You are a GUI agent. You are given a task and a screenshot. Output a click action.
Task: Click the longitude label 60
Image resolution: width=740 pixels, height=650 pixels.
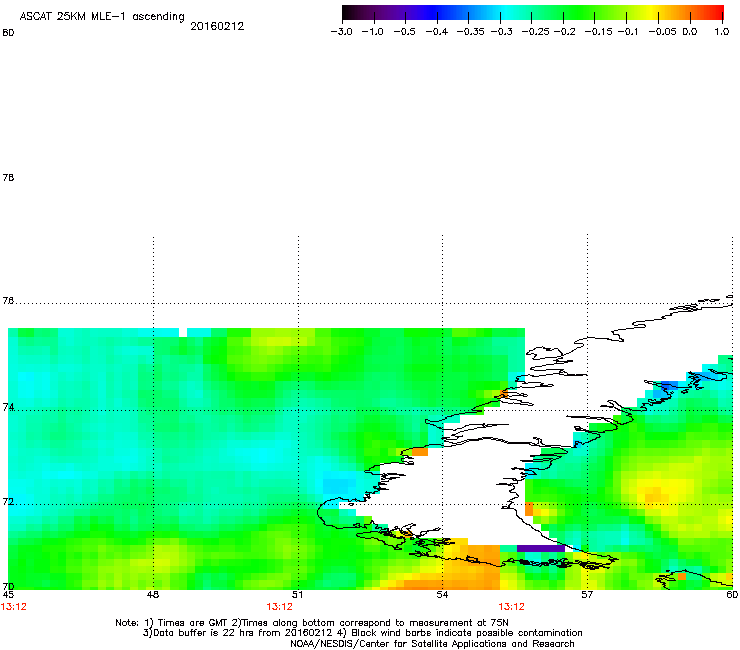(732, 595)
